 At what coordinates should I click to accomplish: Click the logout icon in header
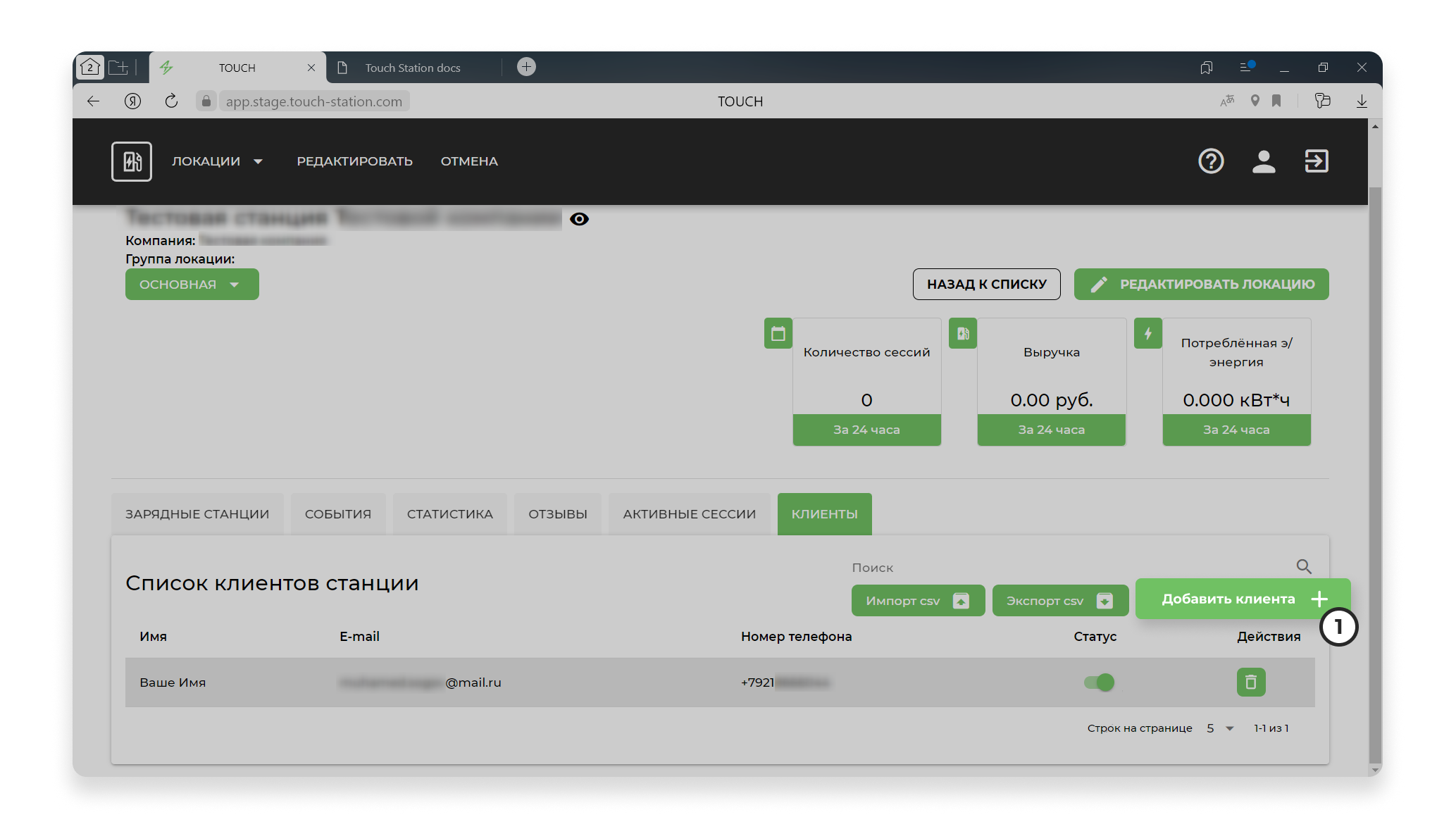coord(1316,161)
